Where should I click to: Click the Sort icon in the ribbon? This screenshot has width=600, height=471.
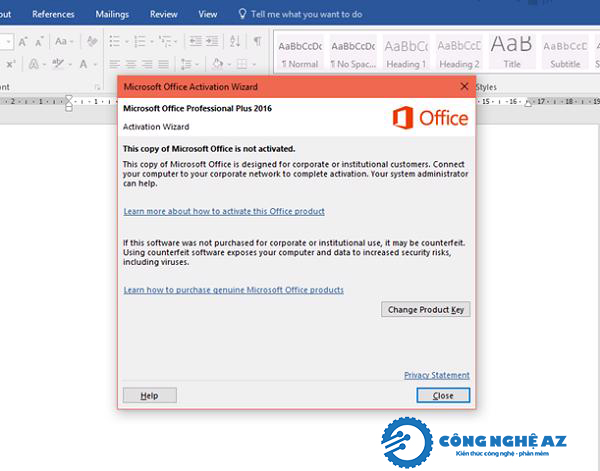[x=235, y=41]
